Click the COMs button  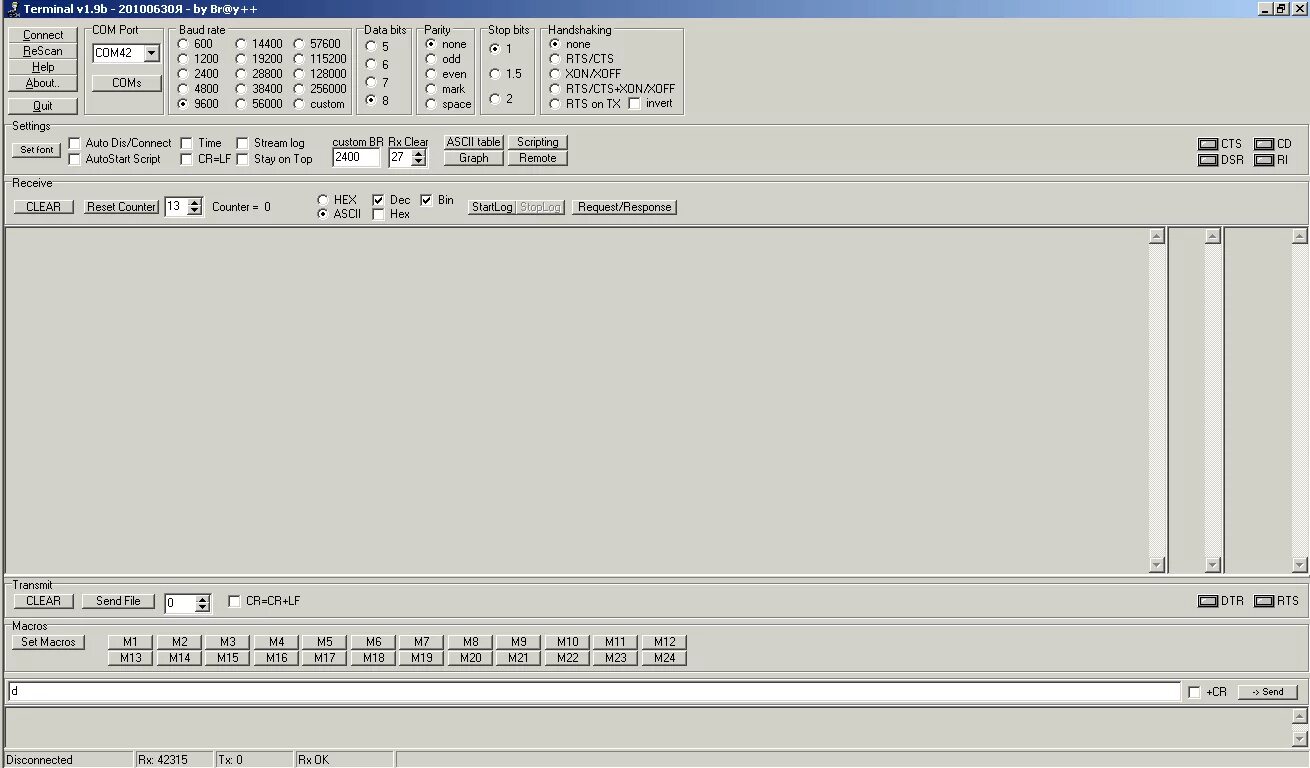[x=127, y=83]
